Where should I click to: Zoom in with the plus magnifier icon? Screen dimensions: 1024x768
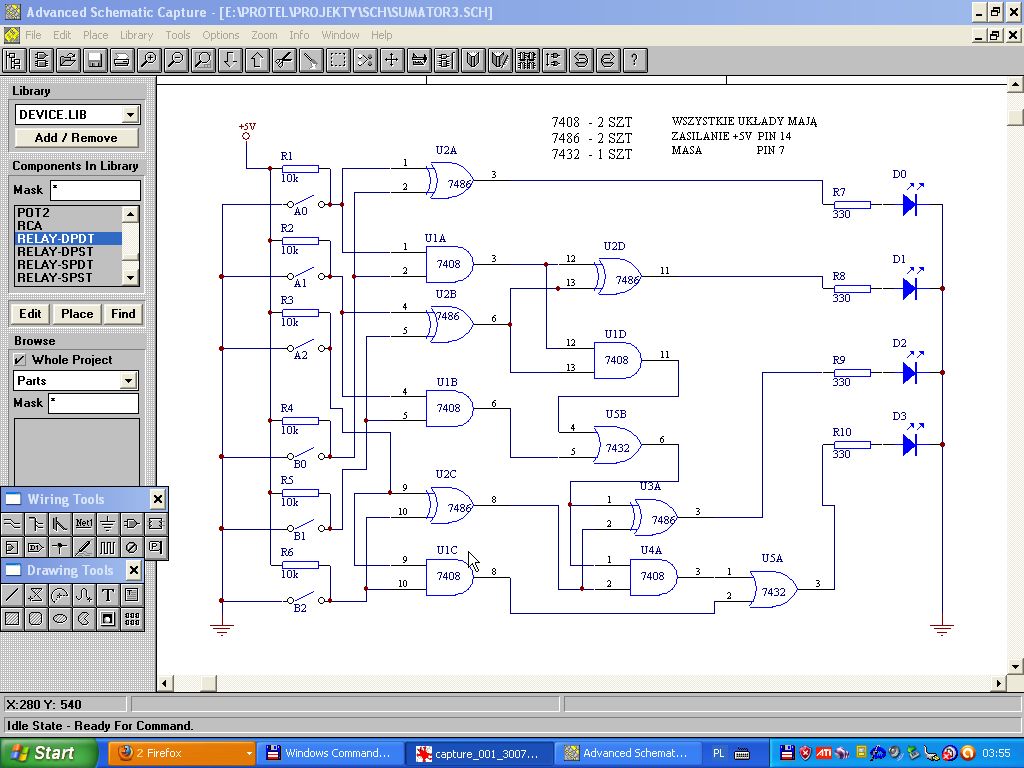pos(149,61)
